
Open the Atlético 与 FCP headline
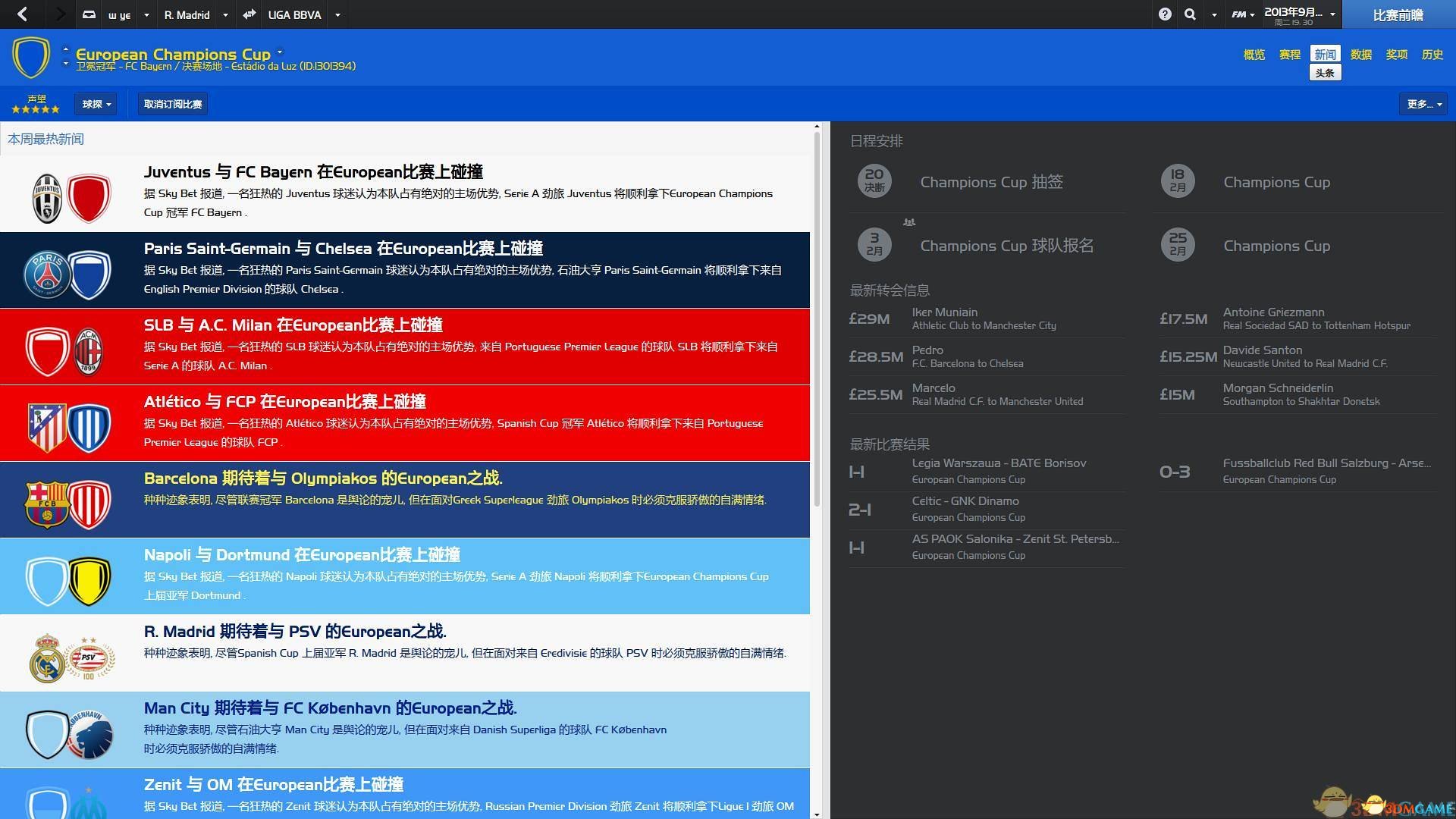[x=285, y=402]
